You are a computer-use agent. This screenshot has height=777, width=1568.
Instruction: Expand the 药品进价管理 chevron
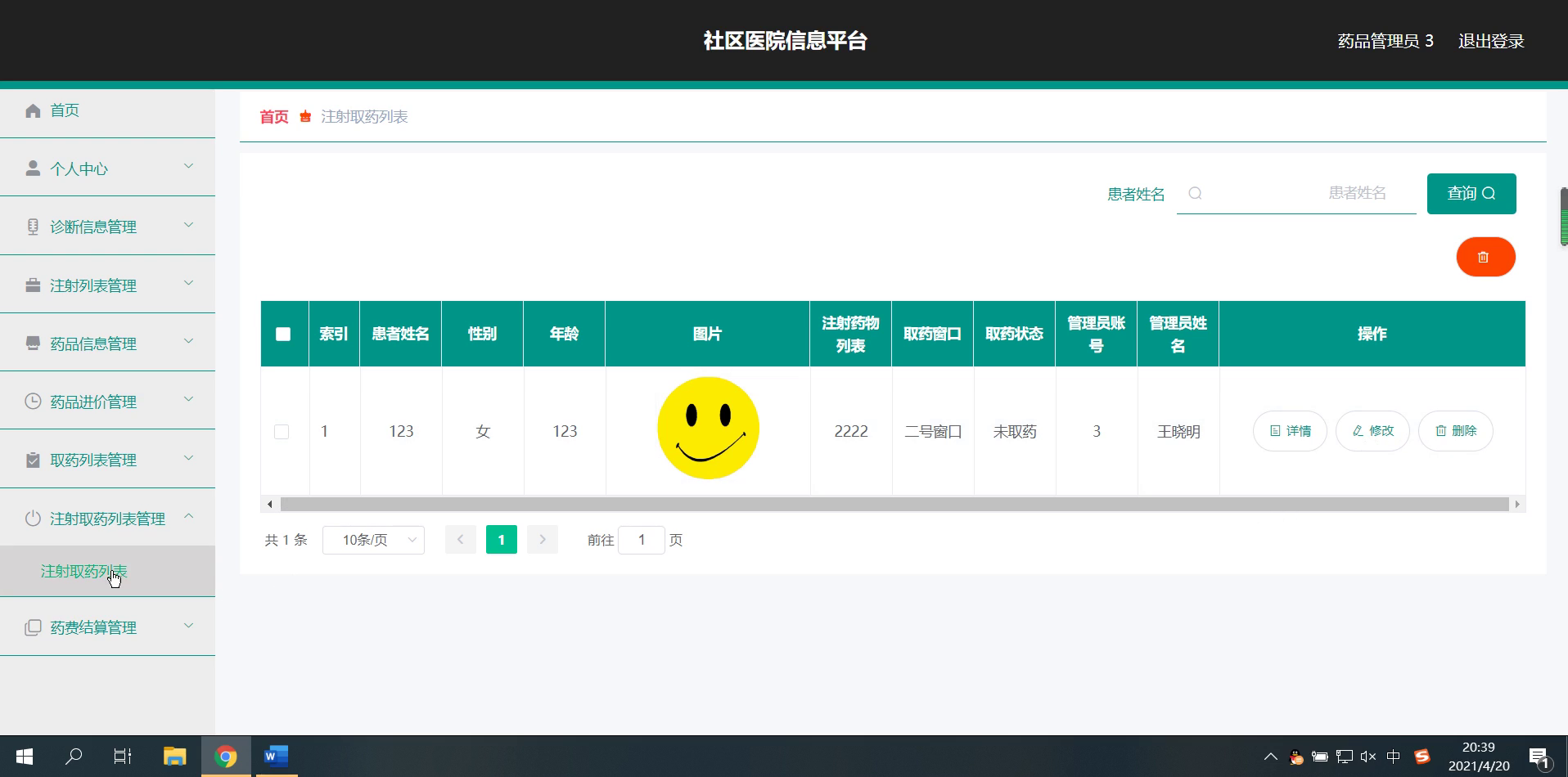pos(189,399)
